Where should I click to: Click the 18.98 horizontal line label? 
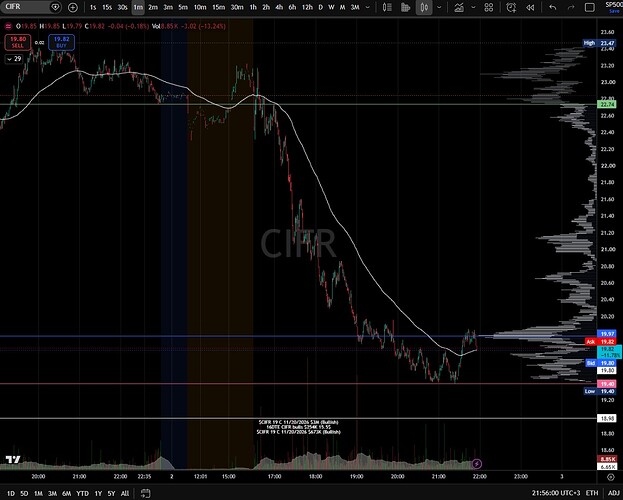pyautogui.click(x=607, y=418)
